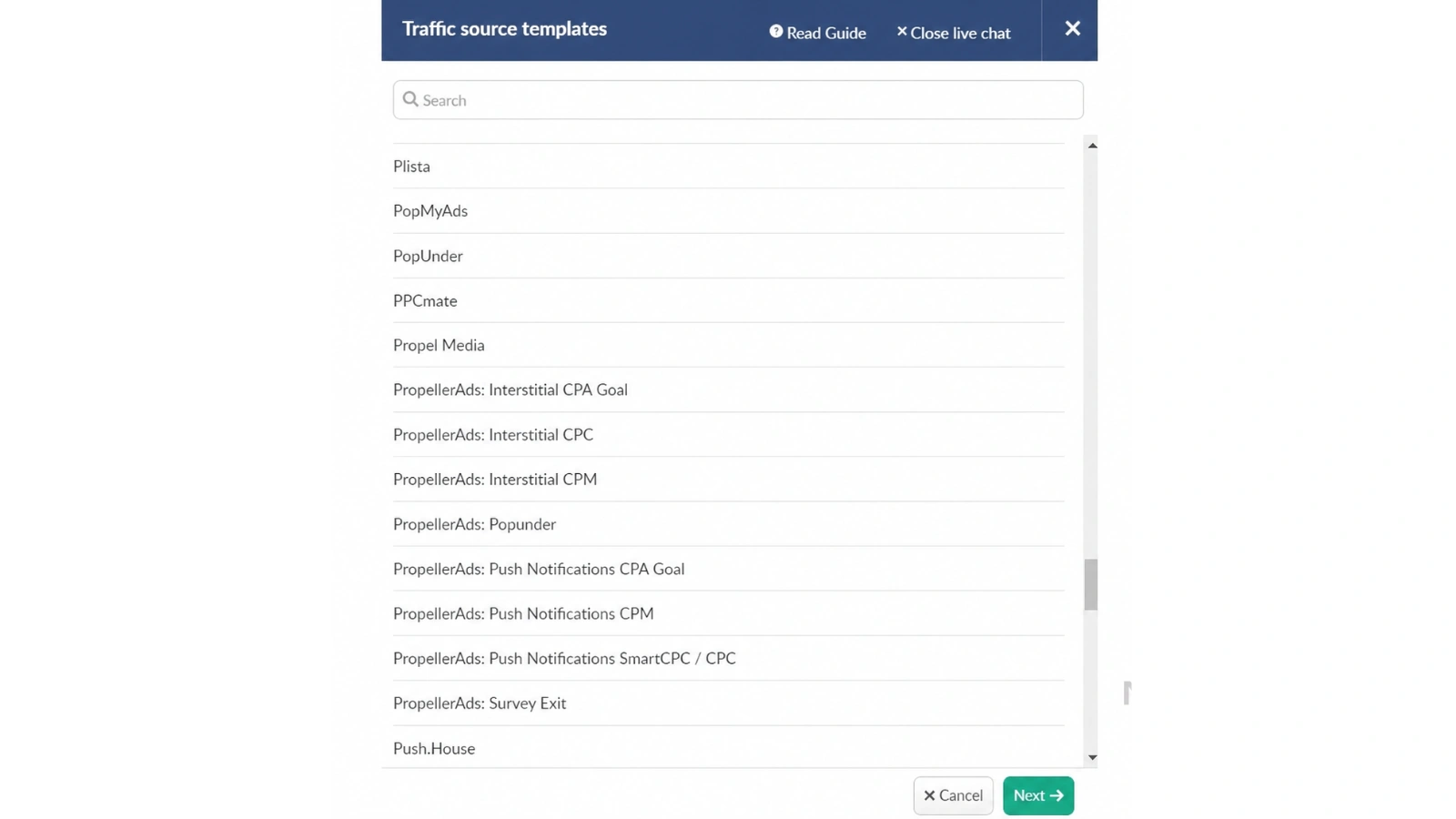Click the search magnifier icon

coord(410,99)
